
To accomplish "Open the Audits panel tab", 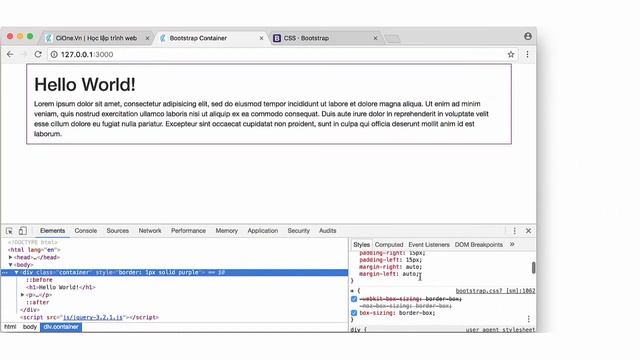I will pos(327,231).
